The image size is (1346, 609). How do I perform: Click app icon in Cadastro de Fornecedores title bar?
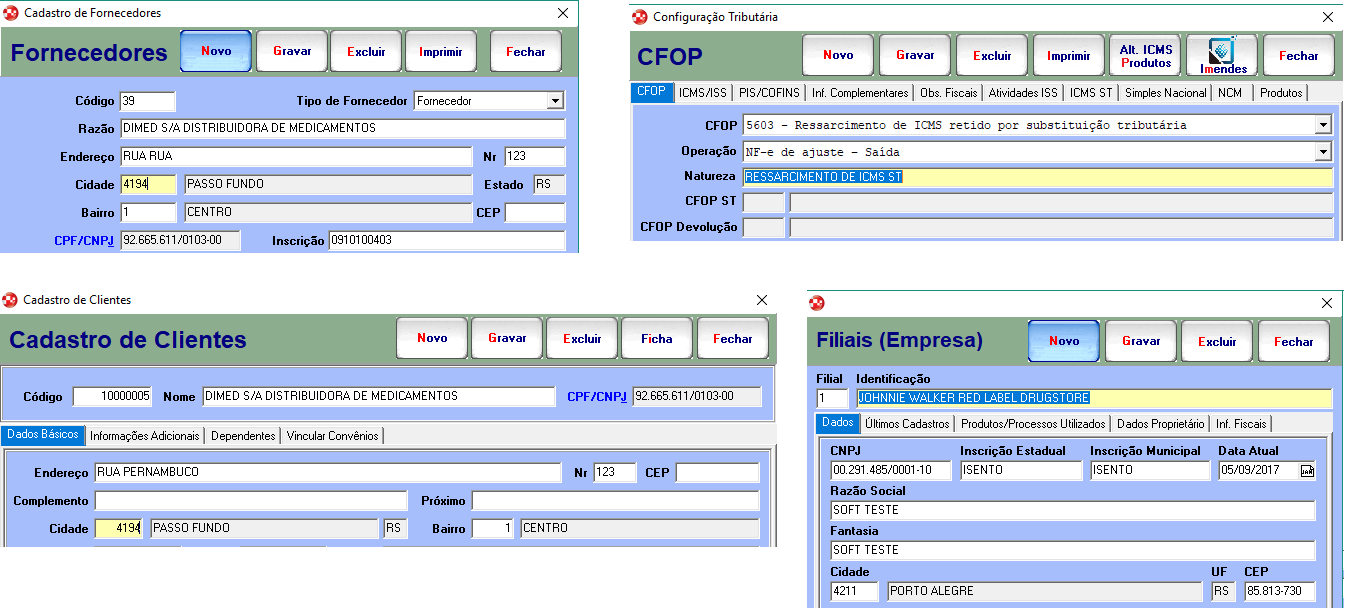coord(11,13)
